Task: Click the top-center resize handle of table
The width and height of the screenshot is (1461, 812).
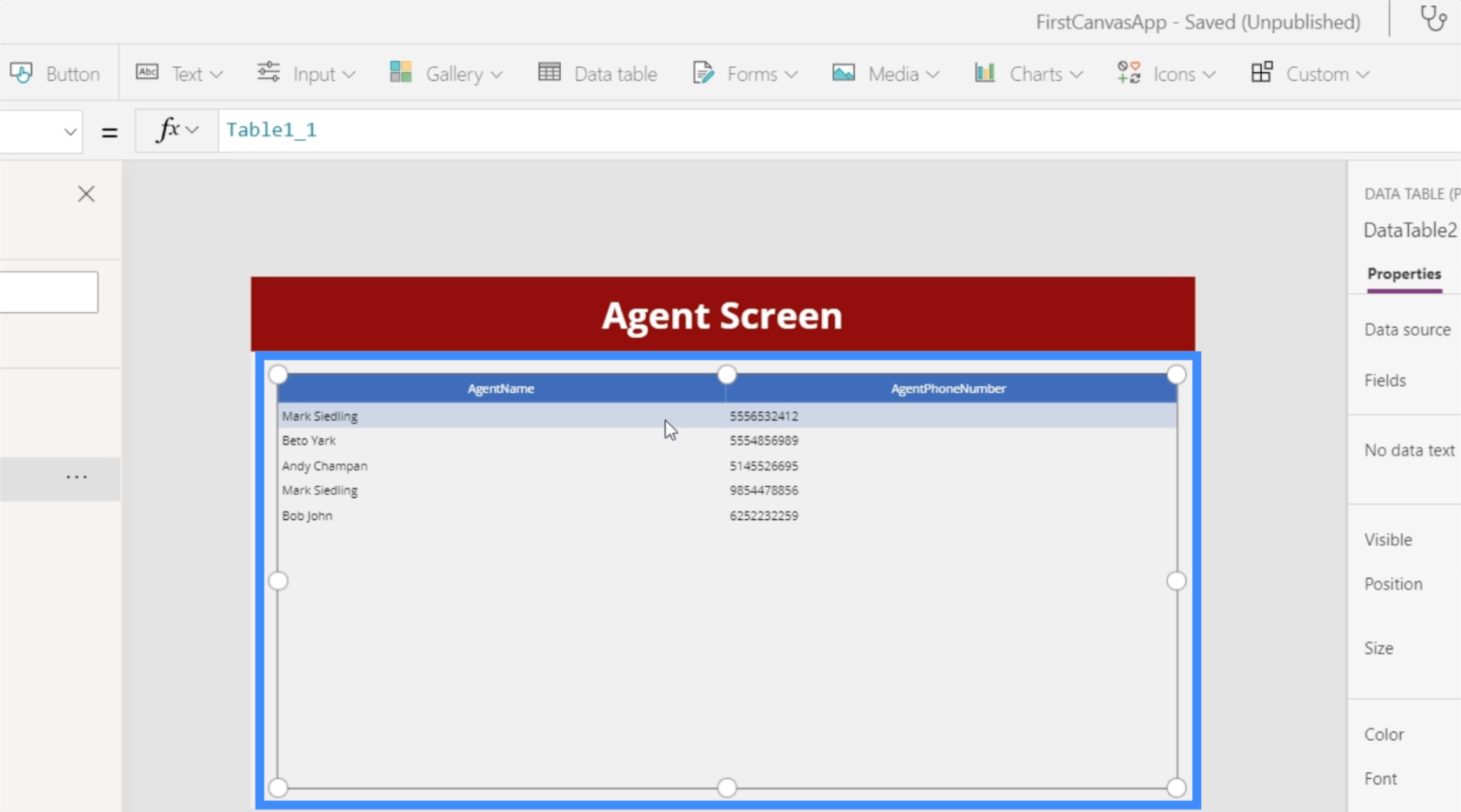Action: 727,375
